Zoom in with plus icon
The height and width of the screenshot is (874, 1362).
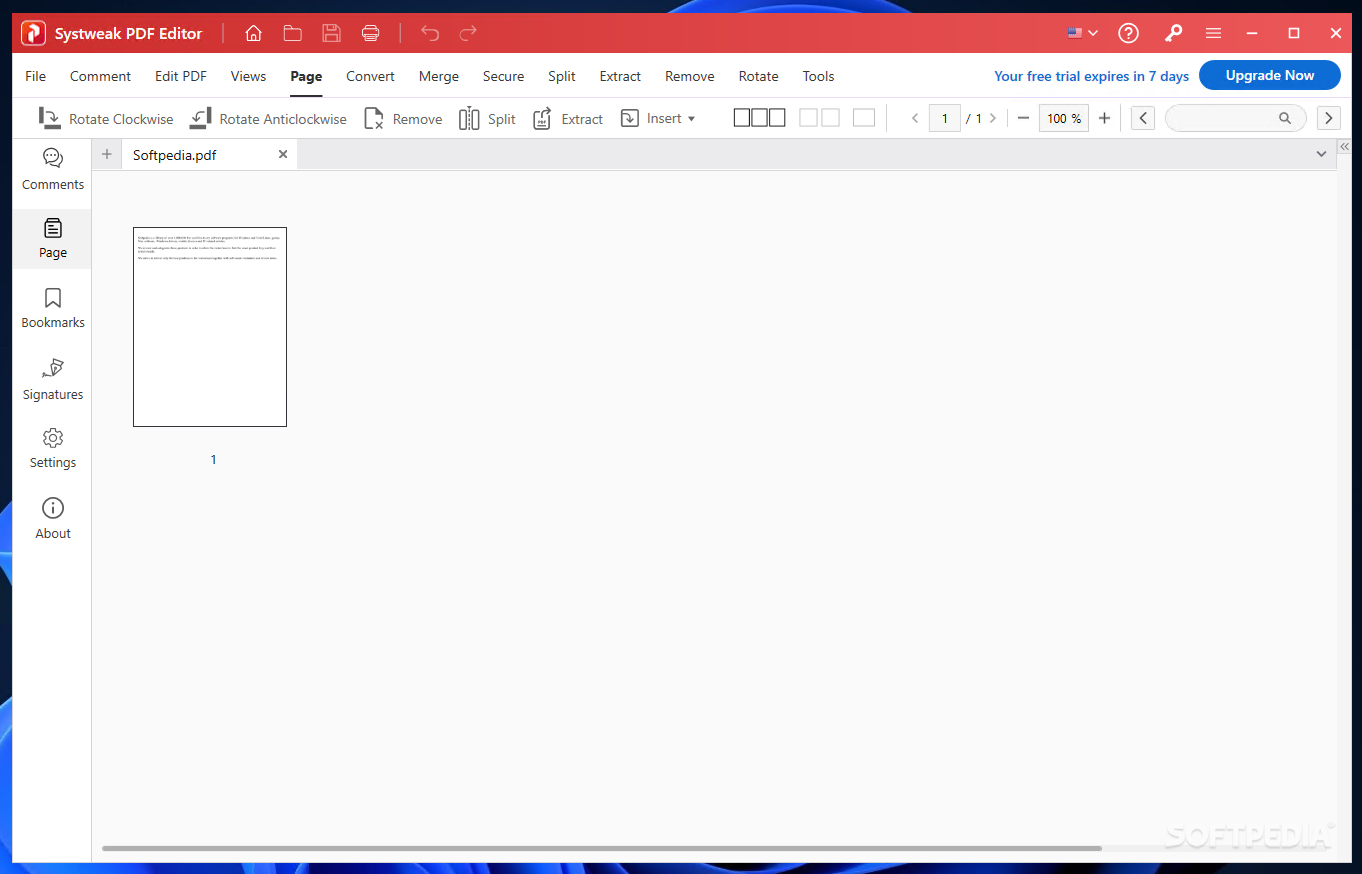1104,118
